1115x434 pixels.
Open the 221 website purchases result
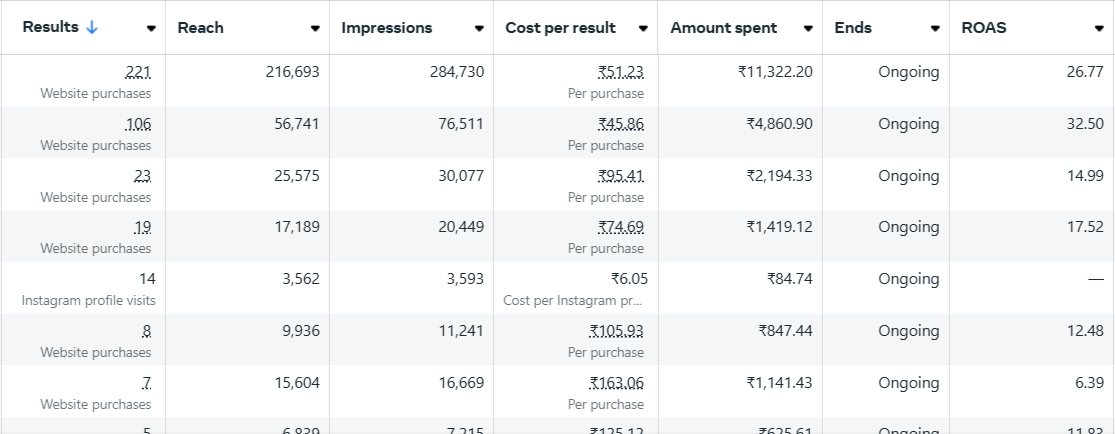point(138,72)
